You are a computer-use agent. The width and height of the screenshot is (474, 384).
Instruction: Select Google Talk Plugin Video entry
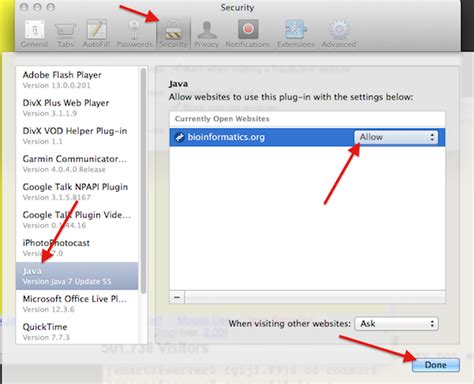77,220
